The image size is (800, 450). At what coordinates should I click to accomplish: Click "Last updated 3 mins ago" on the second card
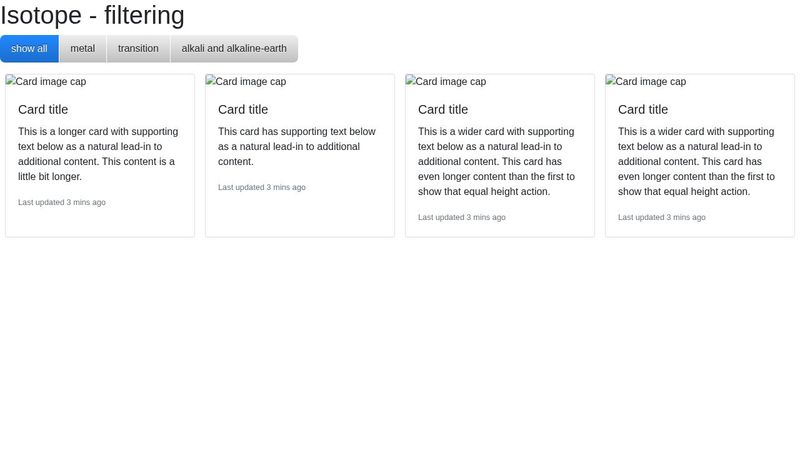pos(262,187)
